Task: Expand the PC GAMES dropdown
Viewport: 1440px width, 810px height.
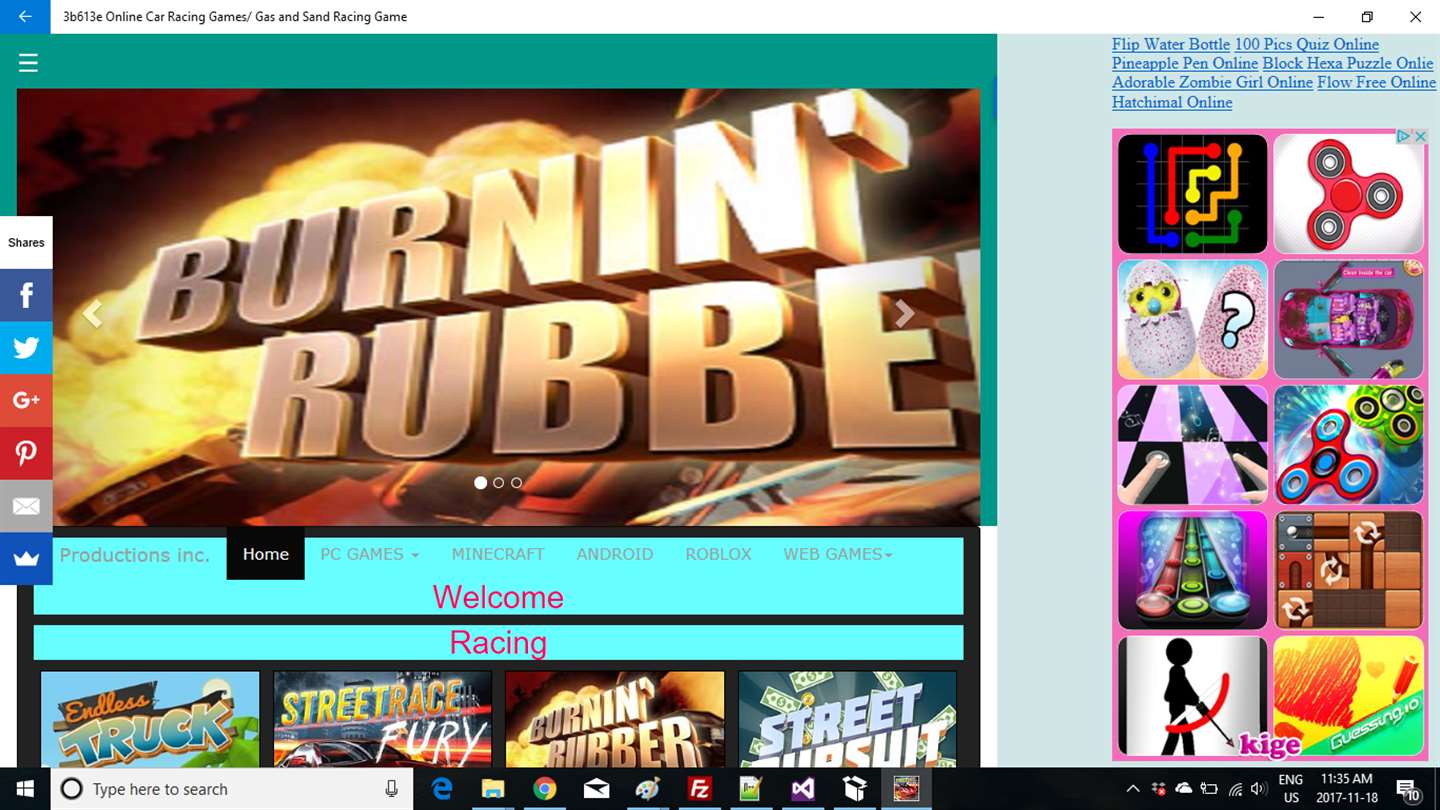Action: click(369, 554)
